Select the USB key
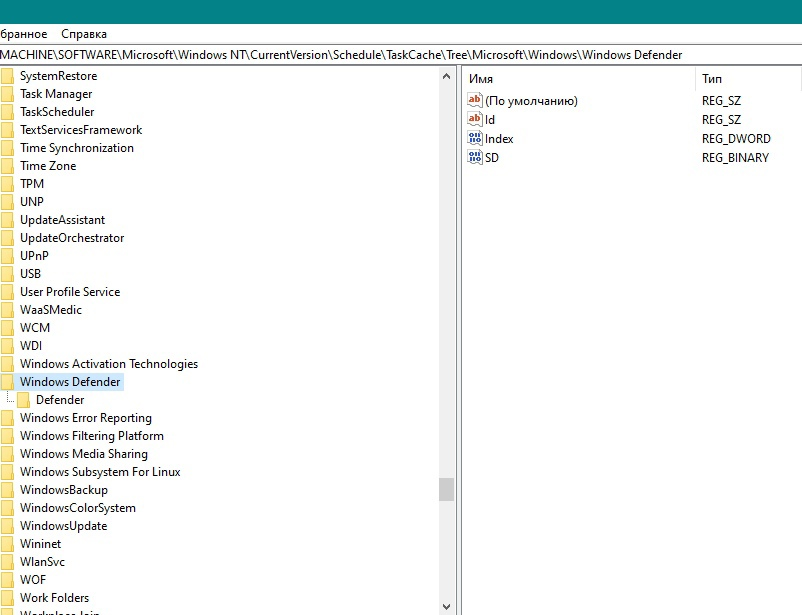The width and height of the screenshot is (802, 615). [30, 274]
